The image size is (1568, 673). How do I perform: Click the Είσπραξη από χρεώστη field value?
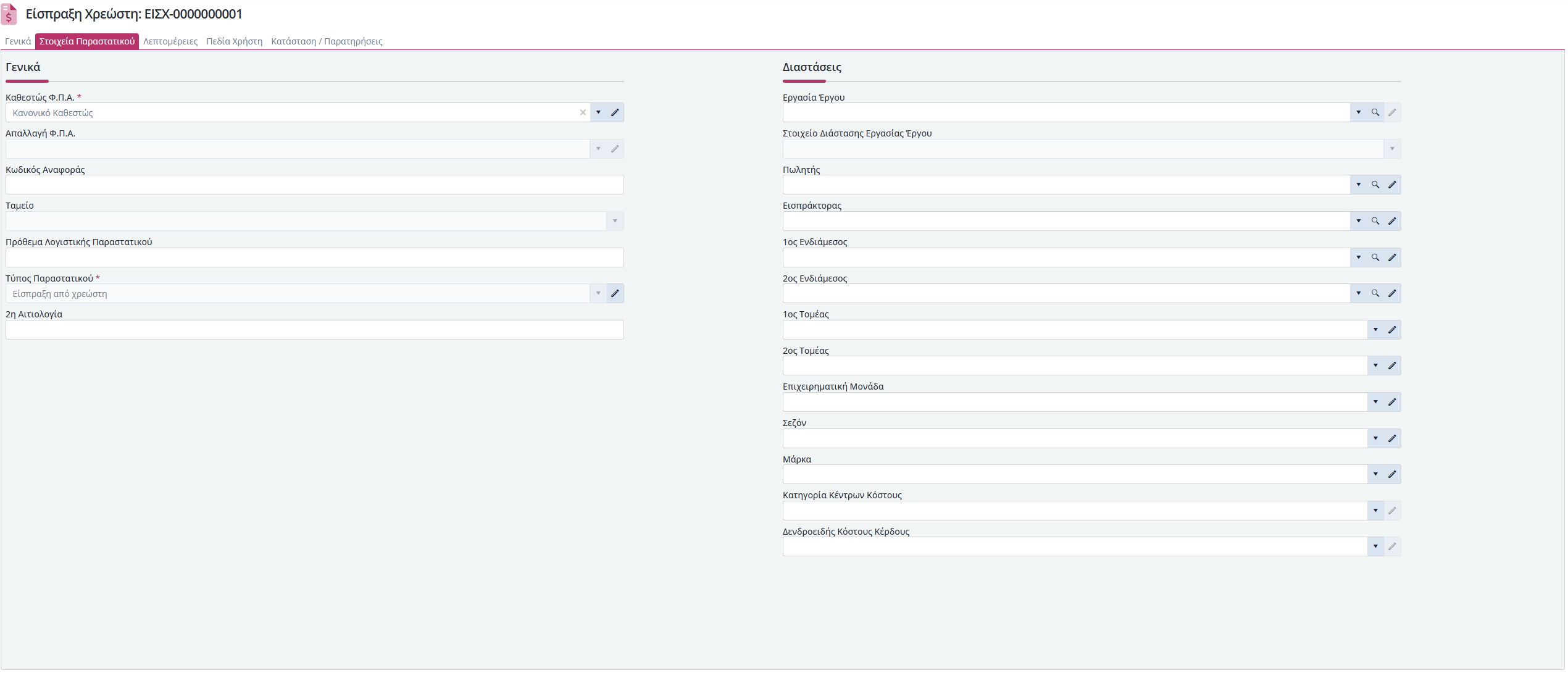pyautogui.click(x=298, y=293)
